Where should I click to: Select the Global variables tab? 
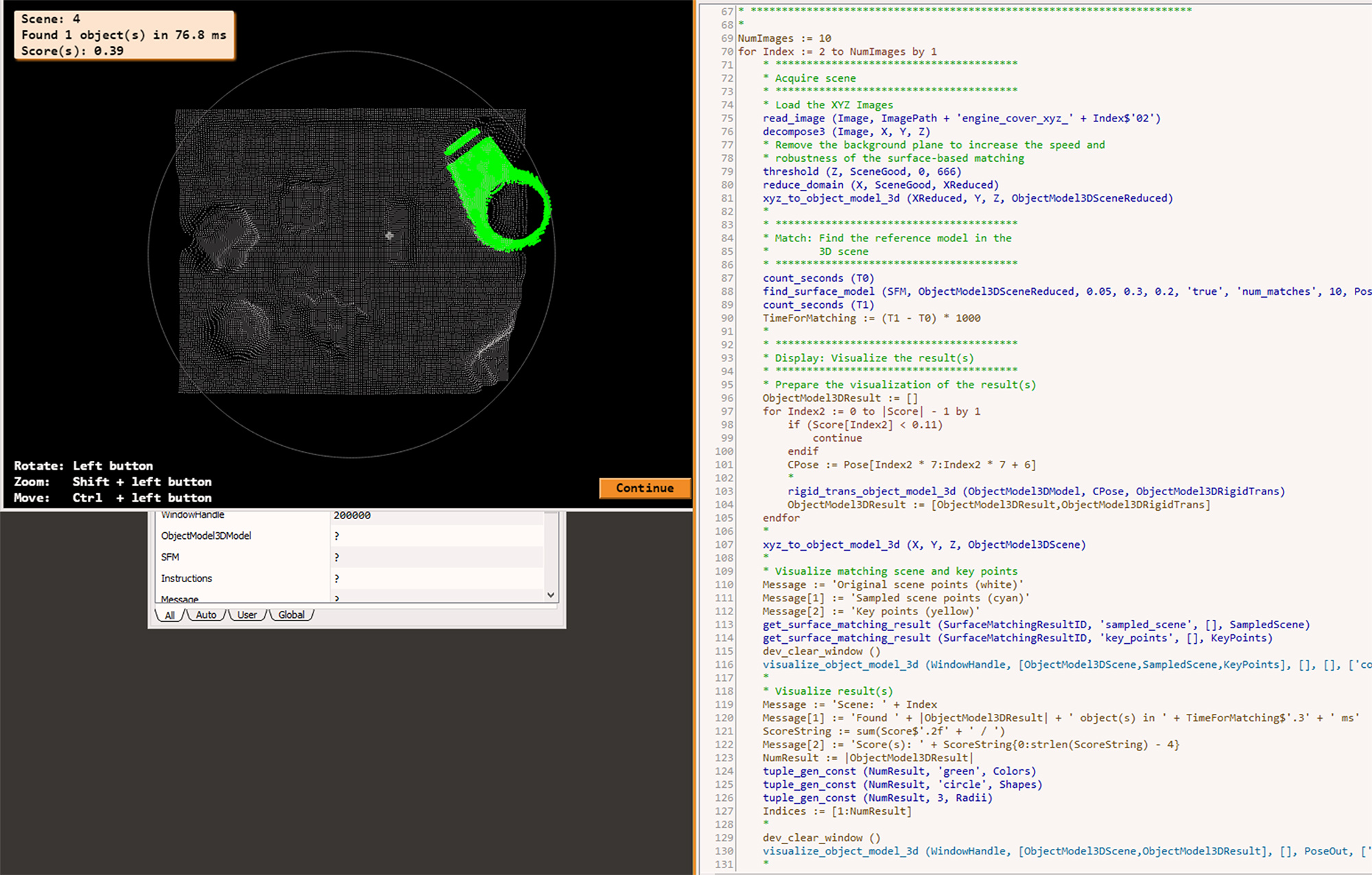tap(292, 615)
